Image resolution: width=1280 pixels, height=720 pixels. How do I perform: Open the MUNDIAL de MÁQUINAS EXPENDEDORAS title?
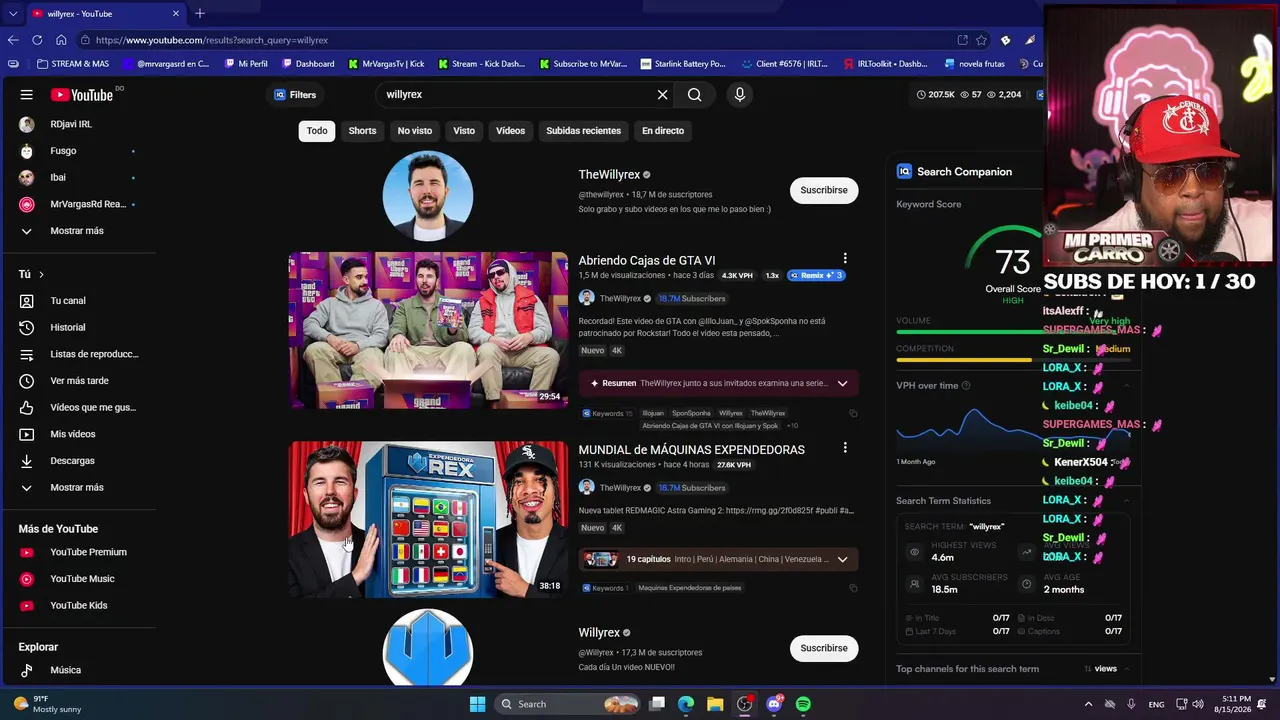tap(691, 450)
